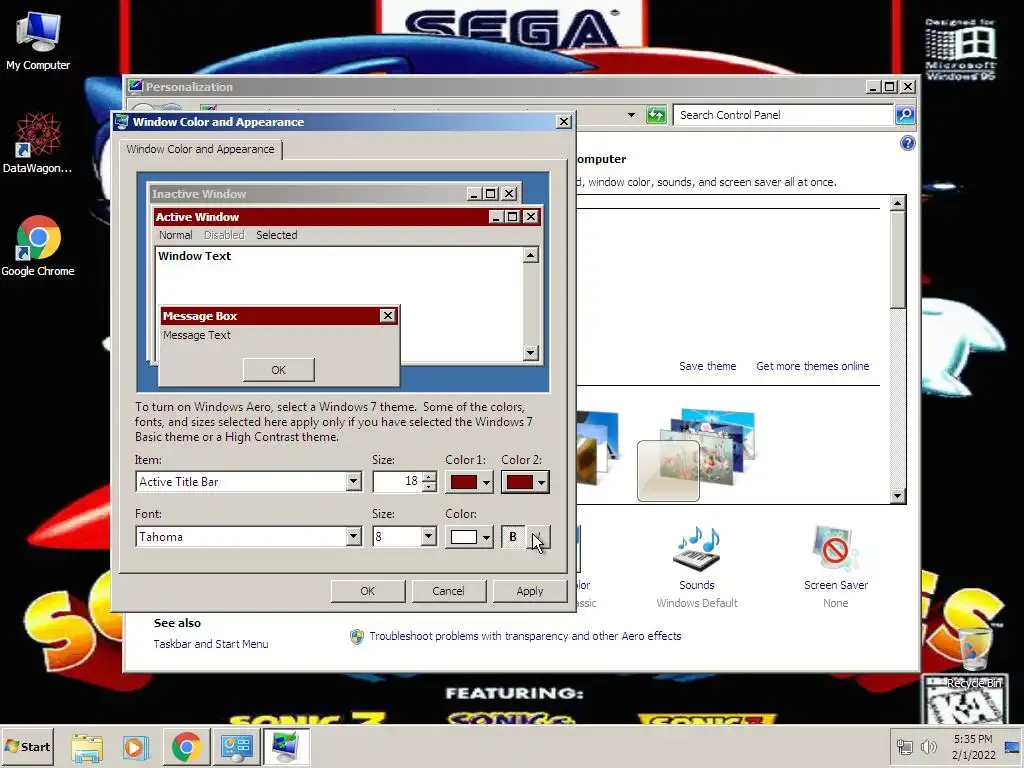Click the preview OK button
This screenshot has height=768, width=1024.
279,370
